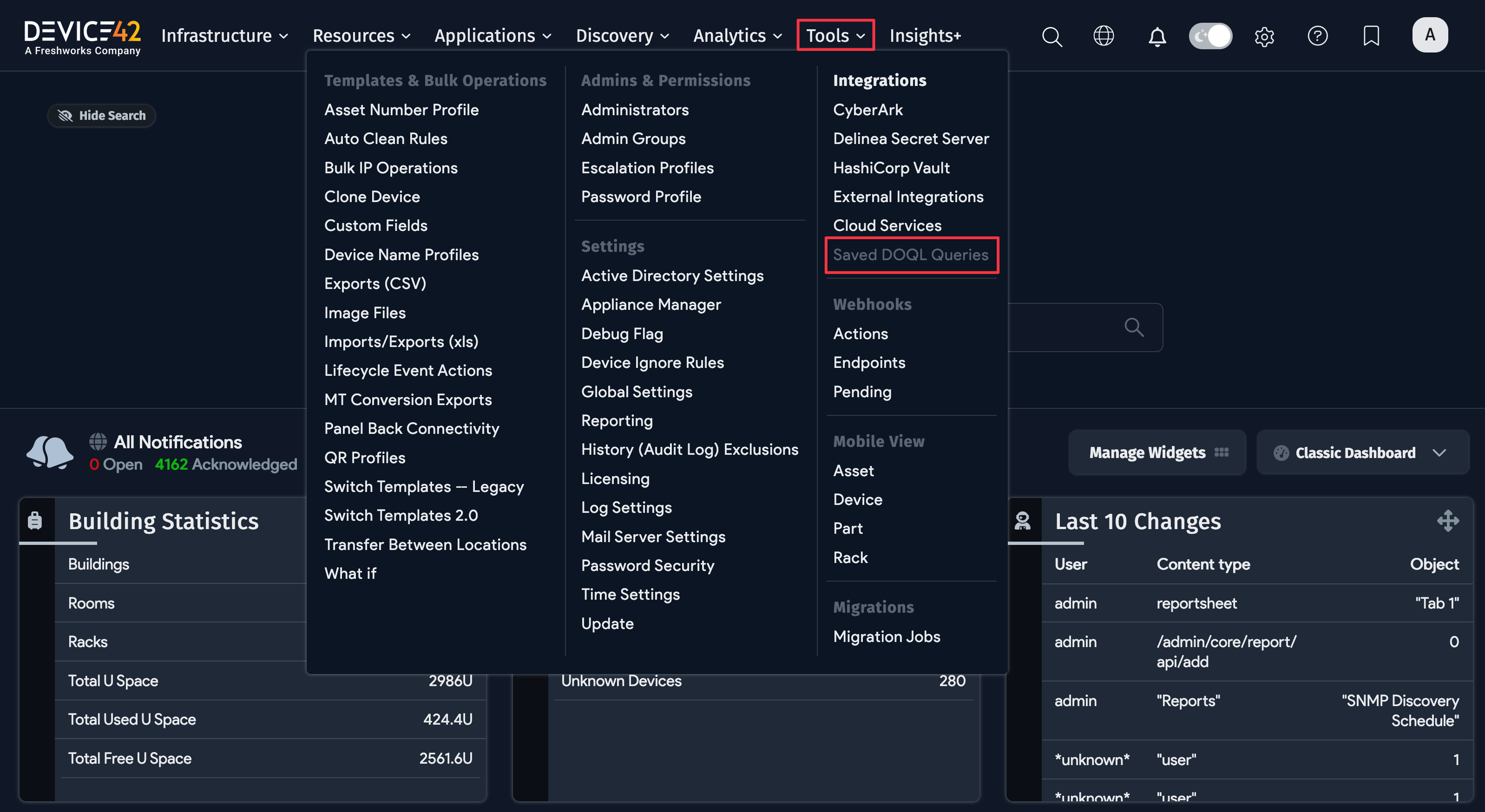Image resolution: width=1485 pixels, height=812 pixels.
Task: Toggle the dark mode switch
Action: [x=1210, y=36]
